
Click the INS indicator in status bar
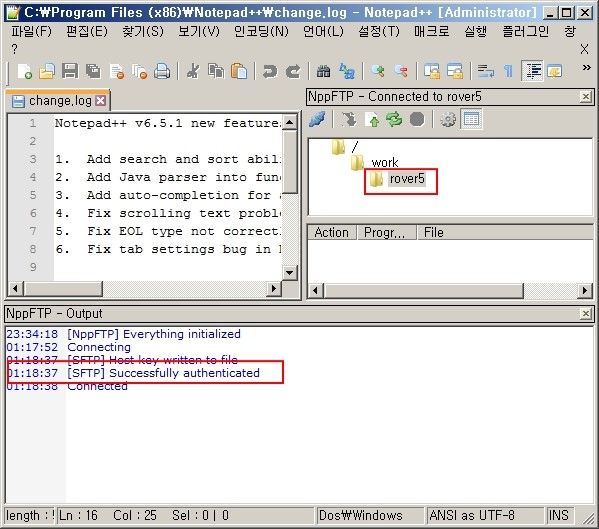coord(559,516)
